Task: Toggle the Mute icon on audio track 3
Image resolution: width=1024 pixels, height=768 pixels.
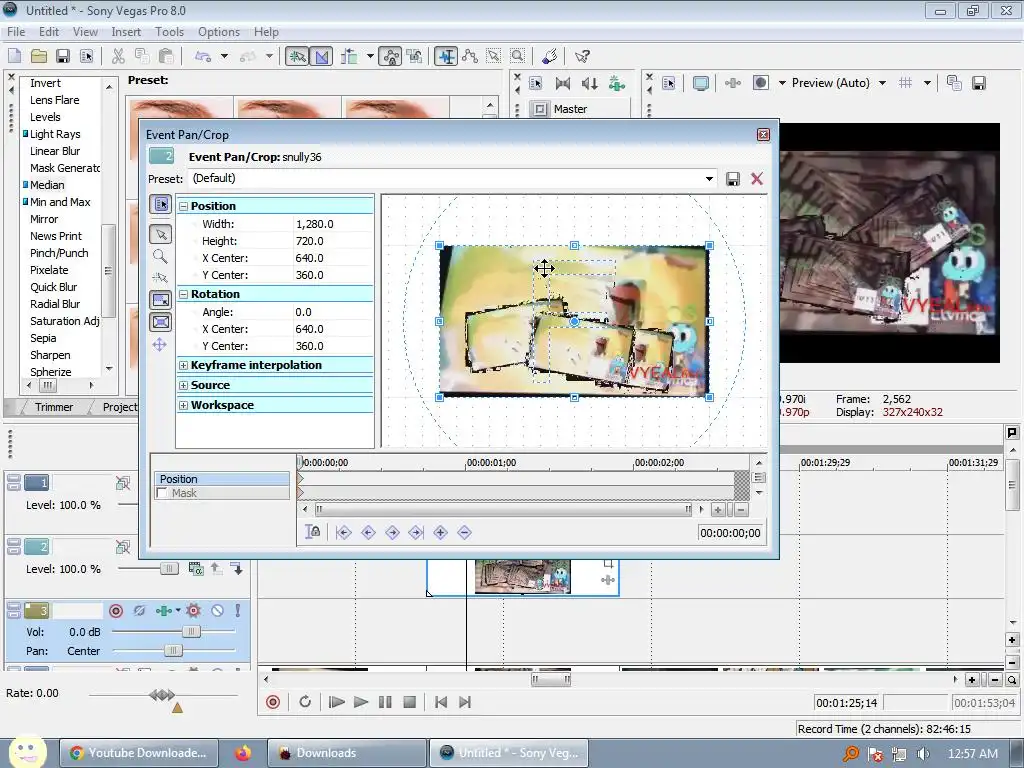Action: pos(217,611)
